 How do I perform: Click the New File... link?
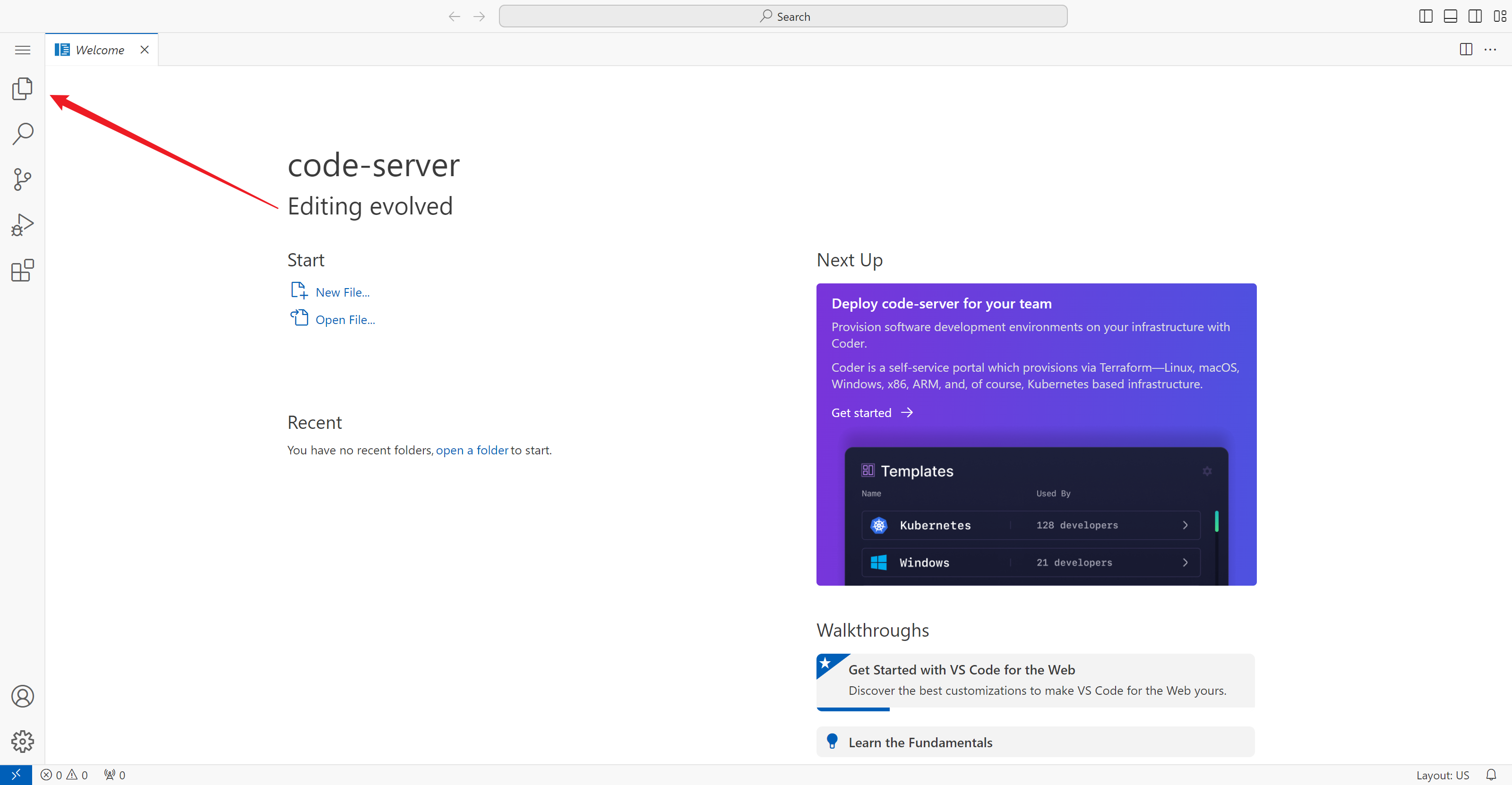click(342, 292)
